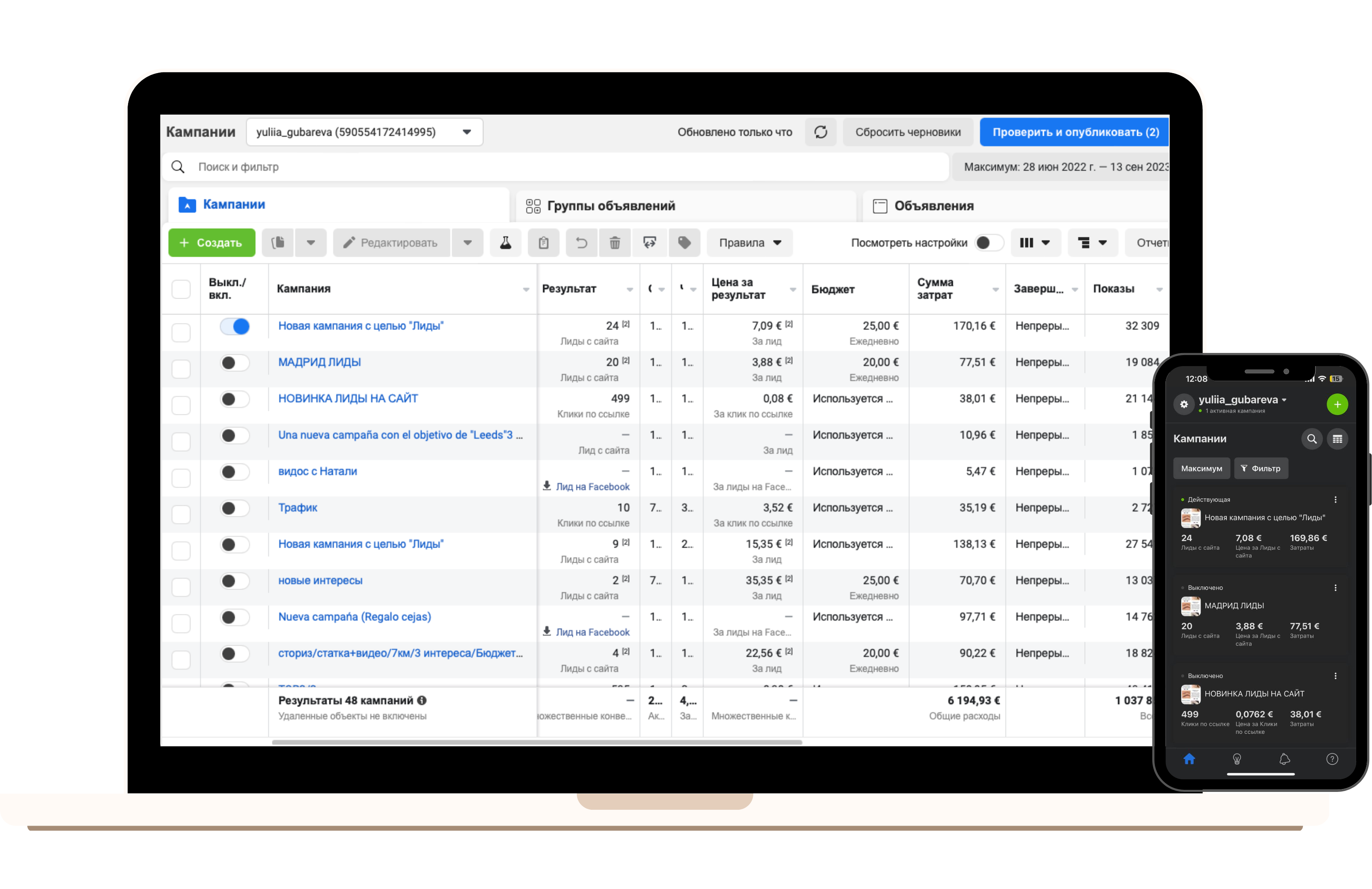Click the tag label icon

tap(684, 243)
